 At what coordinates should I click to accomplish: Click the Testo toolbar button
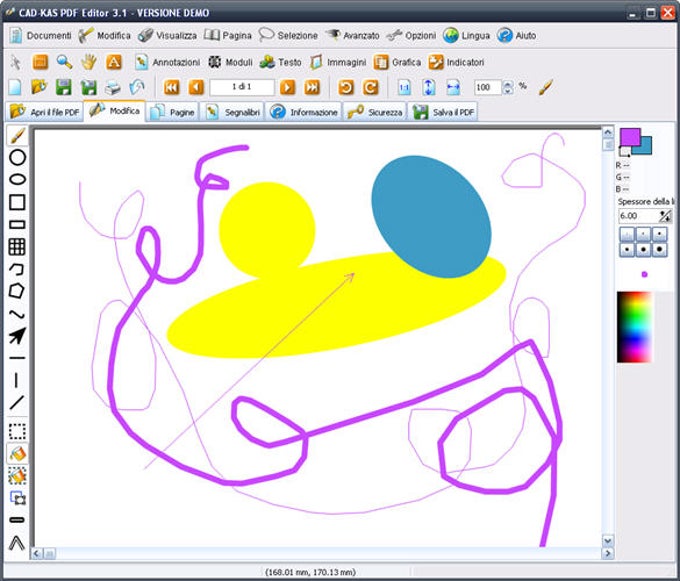[x=280, y=62]
